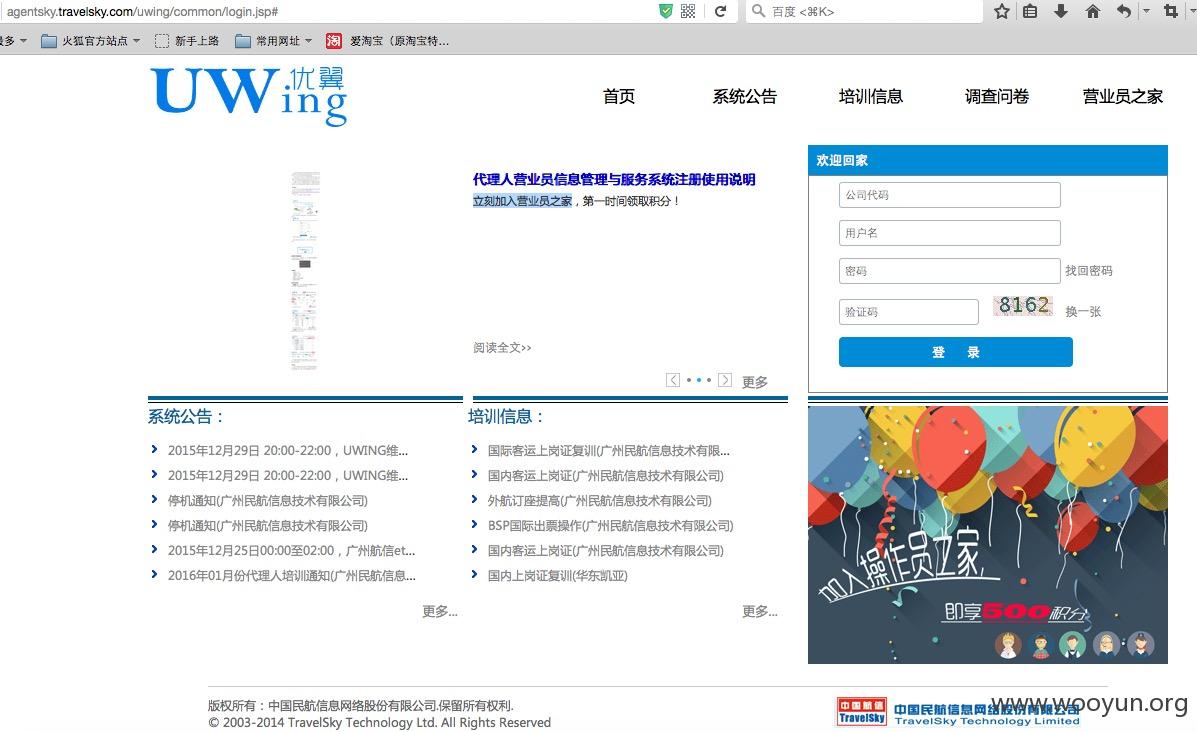The image size is (1197, 732).
Task: Click 更多... under 系统公告
Action: click(440, 611)
